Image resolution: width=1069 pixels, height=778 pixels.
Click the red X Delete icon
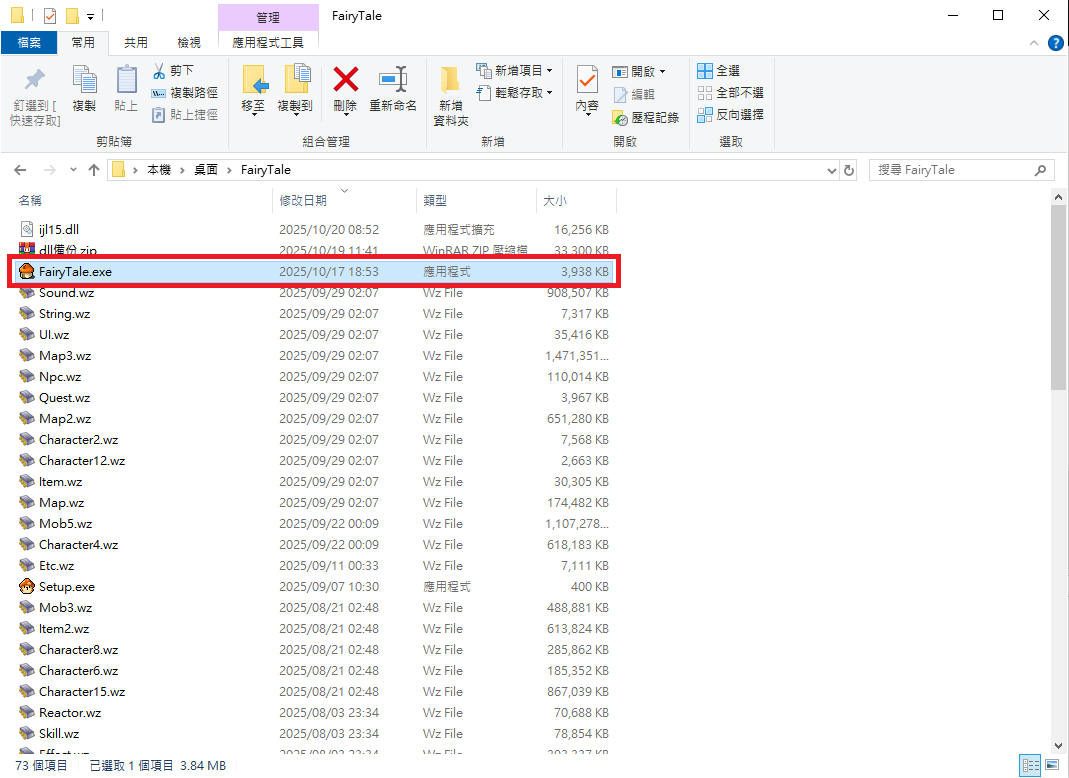coord(345,81)
